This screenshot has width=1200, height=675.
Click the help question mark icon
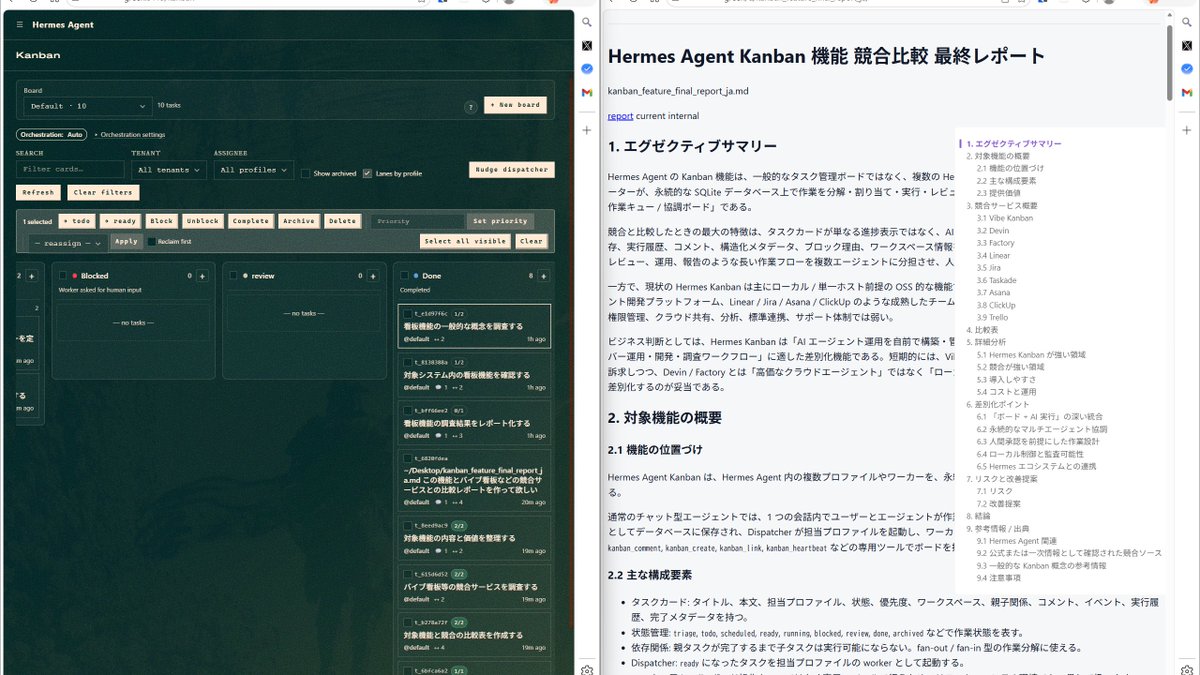point(470,107)
